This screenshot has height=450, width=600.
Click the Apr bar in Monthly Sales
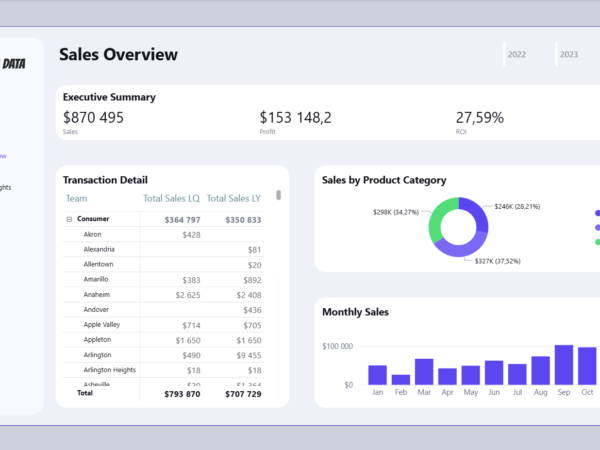447,377
